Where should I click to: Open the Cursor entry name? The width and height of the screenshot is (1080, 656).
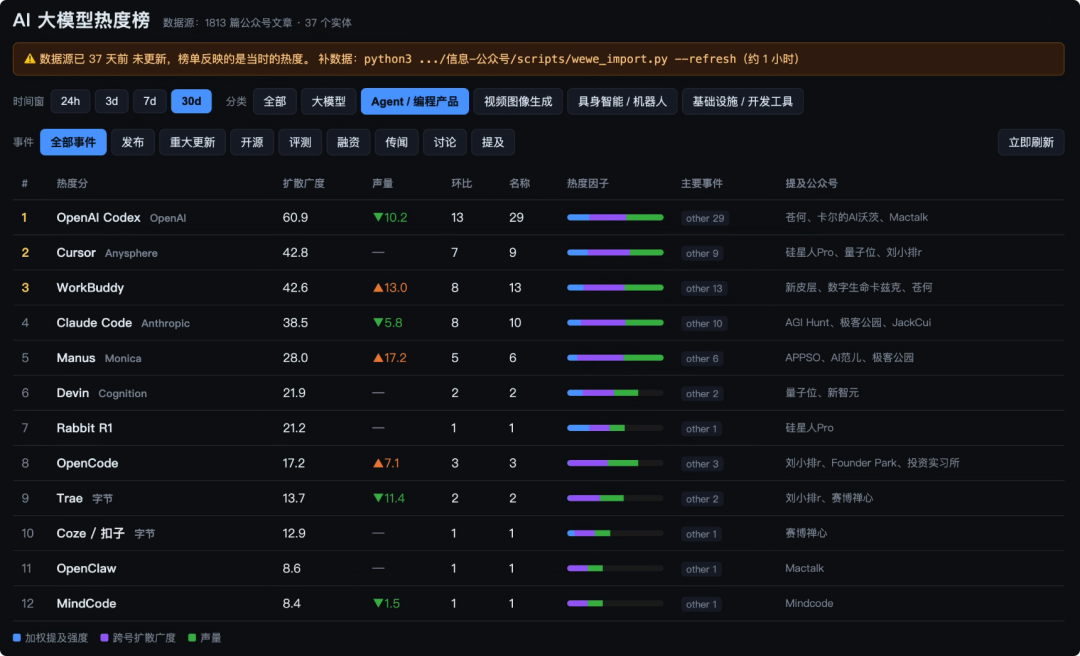tap(76, 253)
